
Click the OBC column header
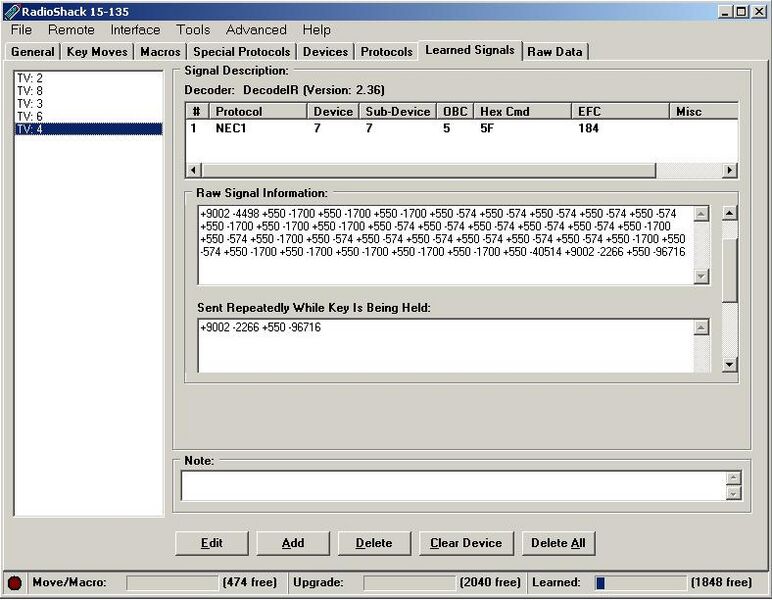455,112
